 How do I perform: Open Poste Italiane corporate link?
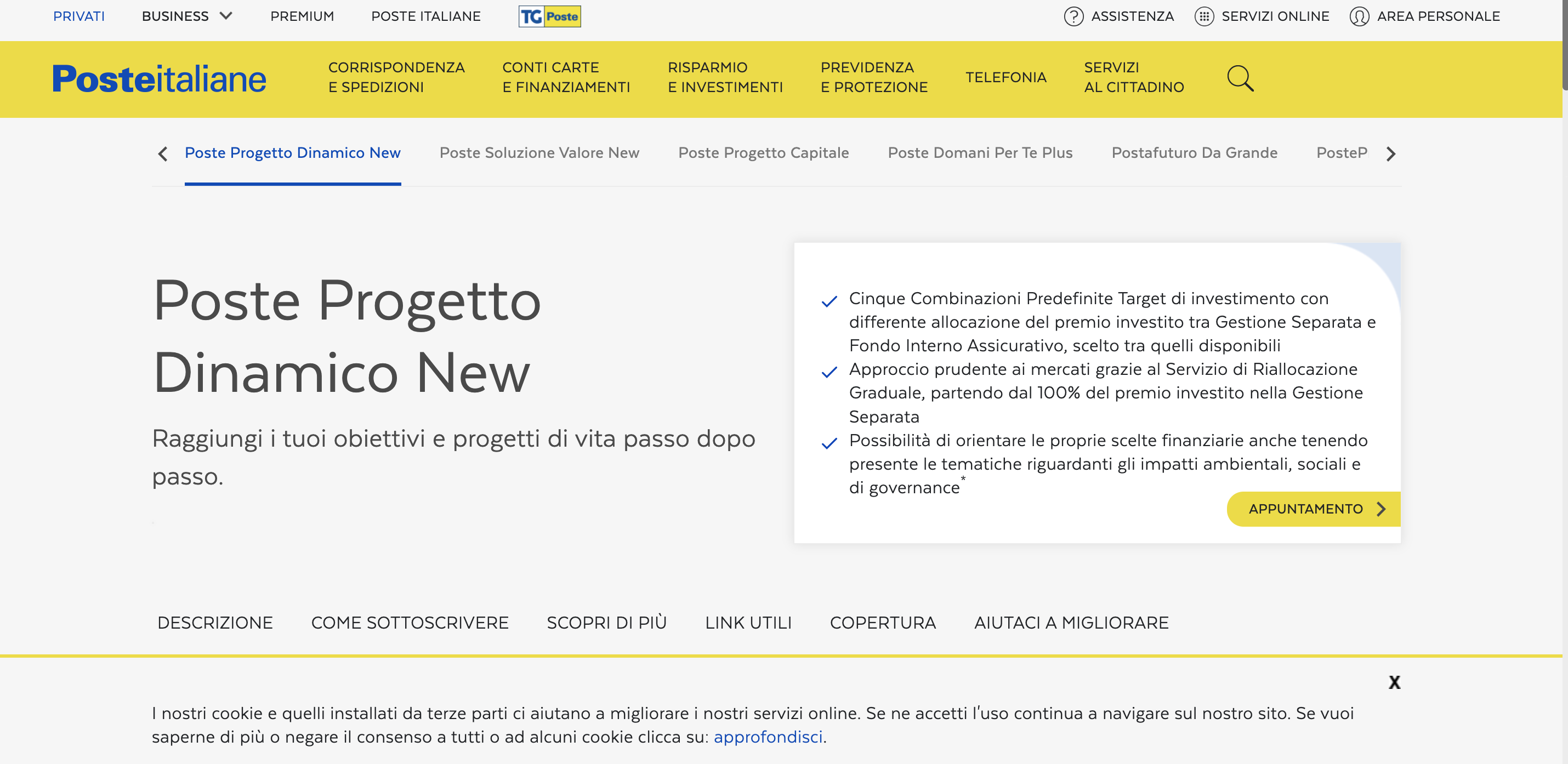tap(426, 16)
